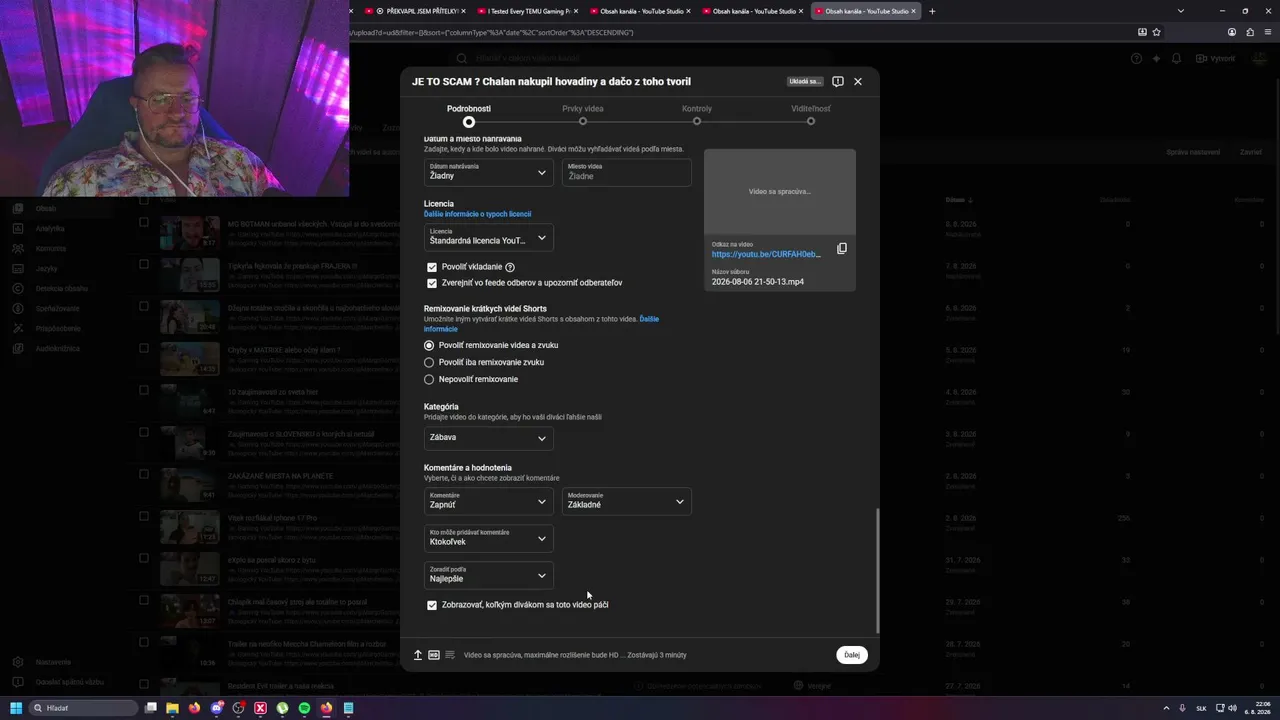Click the file name 2026-08-06 21-50-13.mp4
The image size is (1280, 720).
tap(758, 282)
